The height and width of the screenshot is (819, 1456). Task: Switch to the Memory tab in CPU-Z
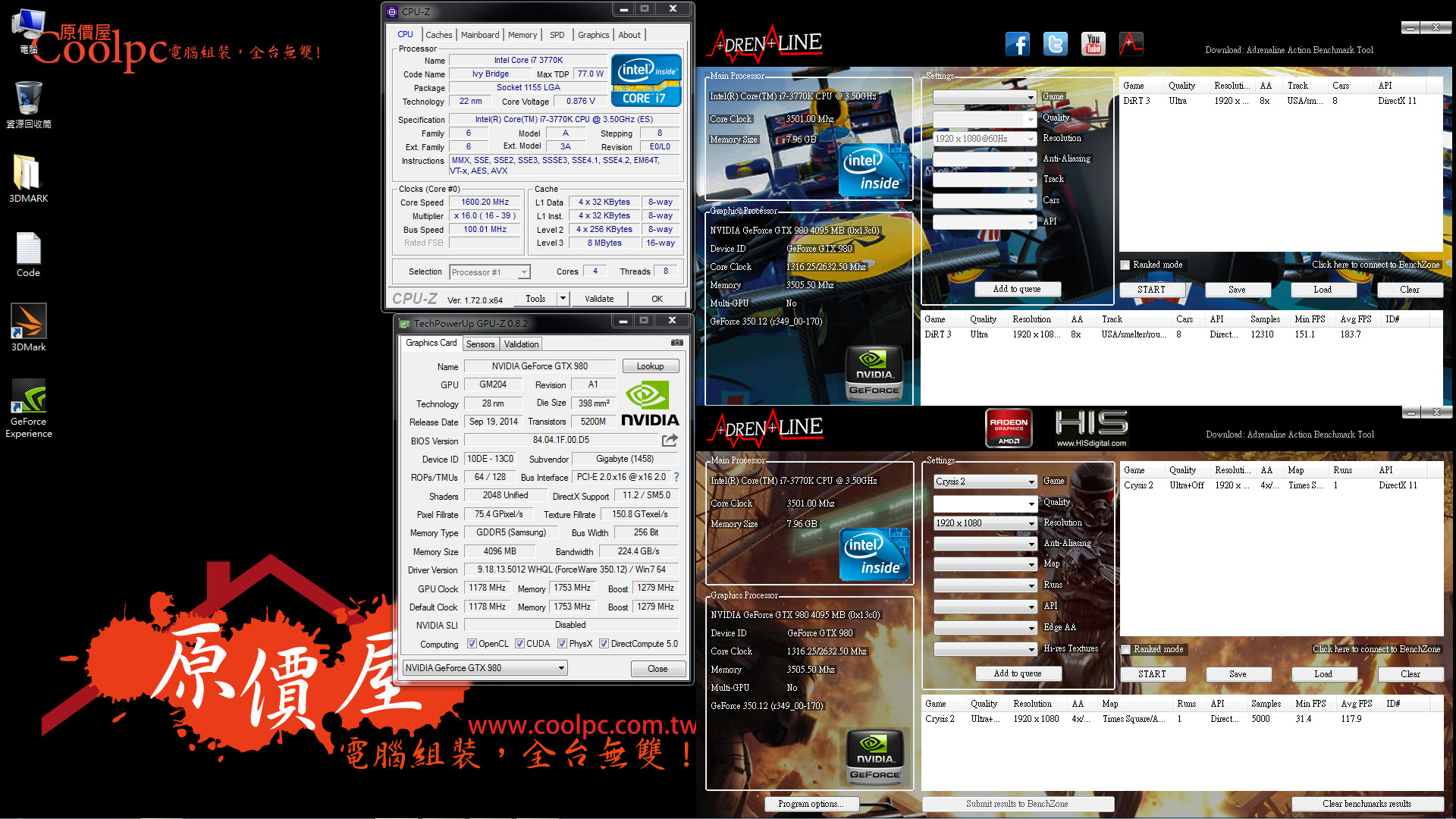(522, 35)
